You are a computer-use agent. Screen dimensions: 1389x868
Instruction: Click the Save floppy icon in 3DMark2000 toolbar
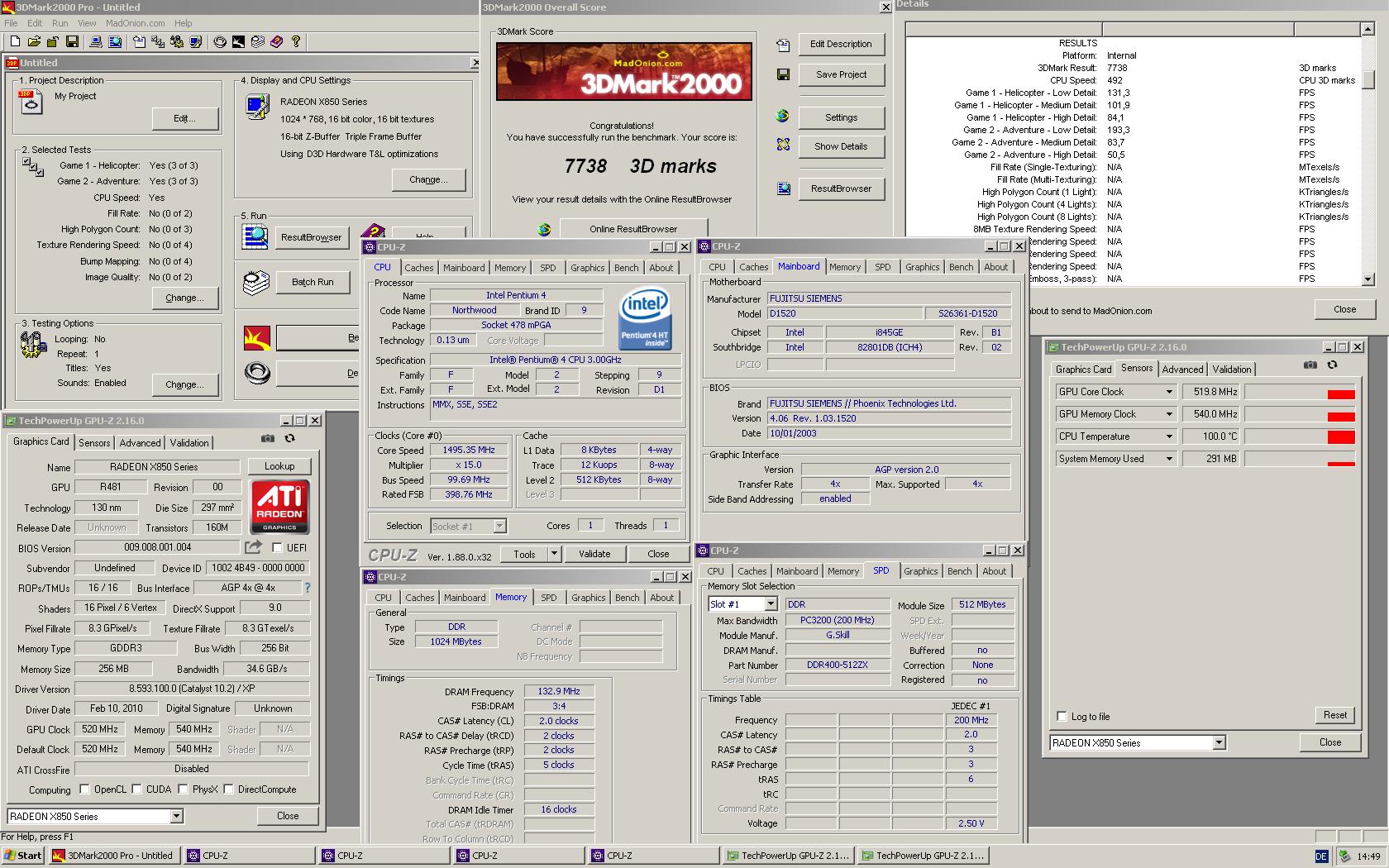(x=72, y=41)
